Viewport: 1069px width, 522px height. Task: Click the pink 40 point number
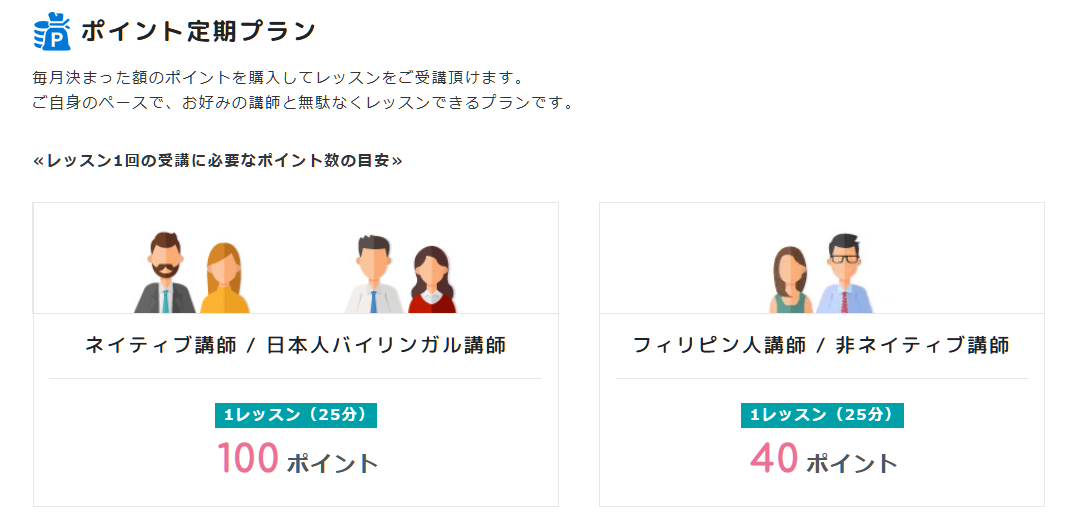coord(774,458)
